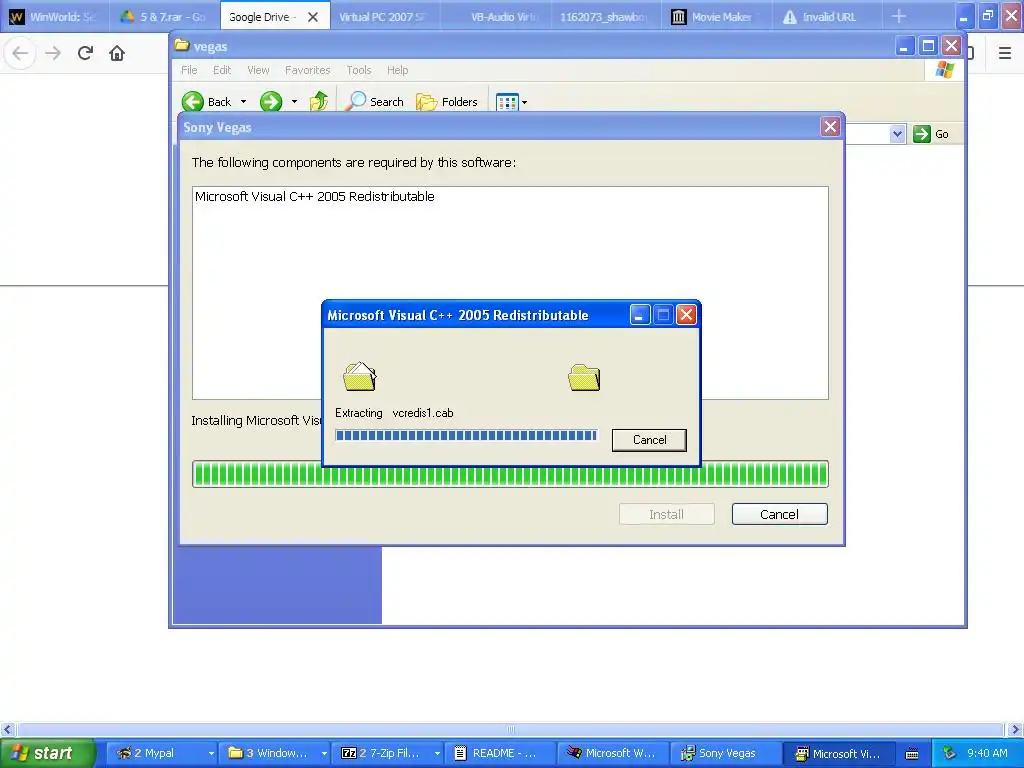
Task: Toggle the Folders pane button
Action: (447, 101)
